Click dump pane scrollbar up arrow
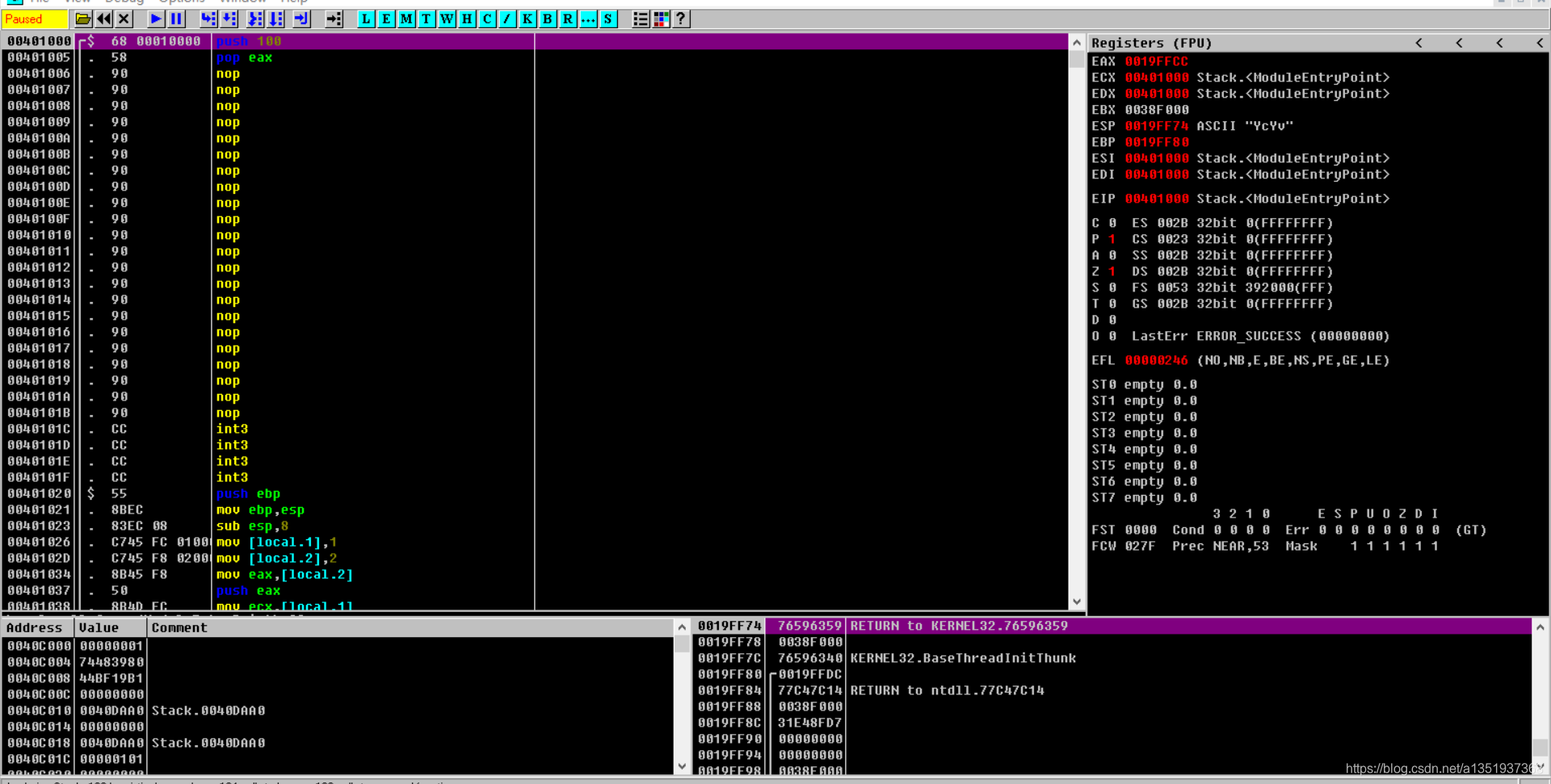 coord(682,627)
